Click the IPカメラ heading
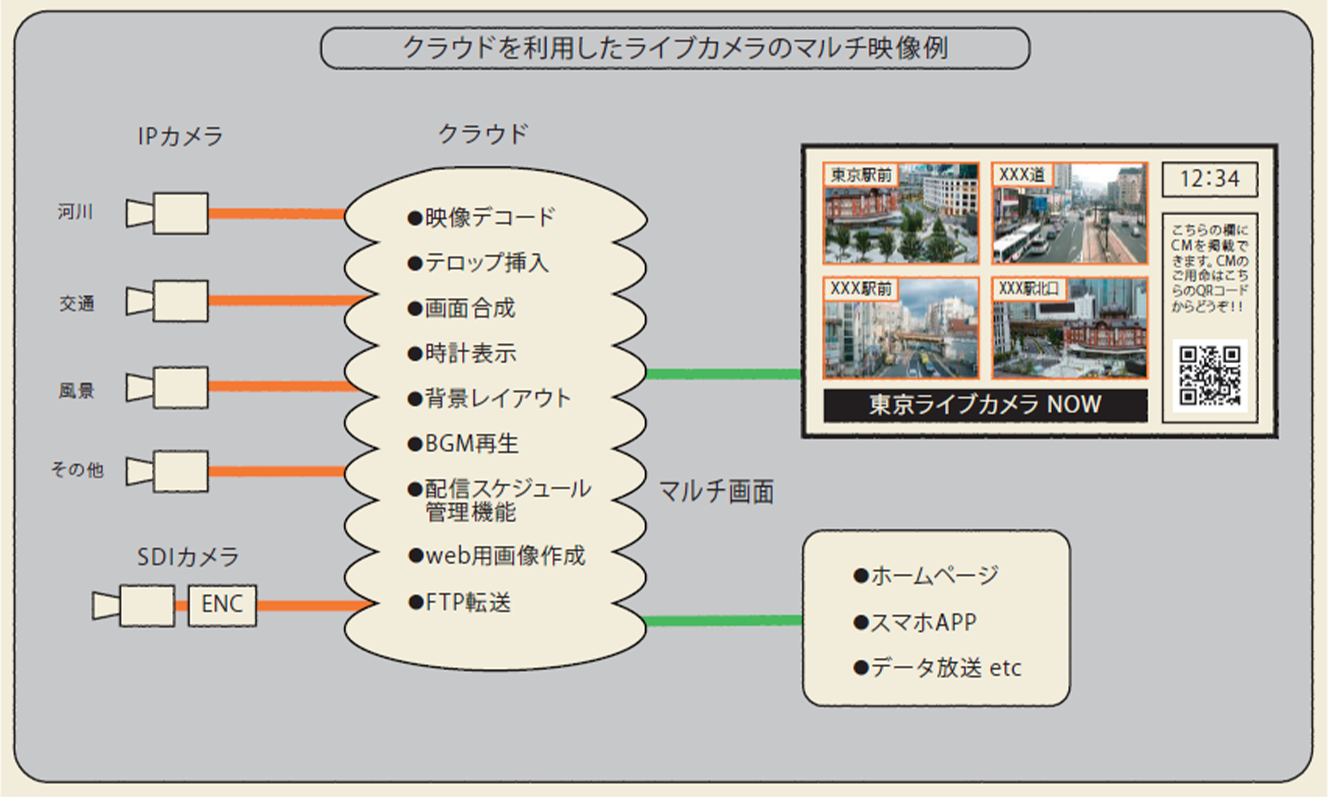This screenshot has height=797, width=1329. click(x=180, y=137)
